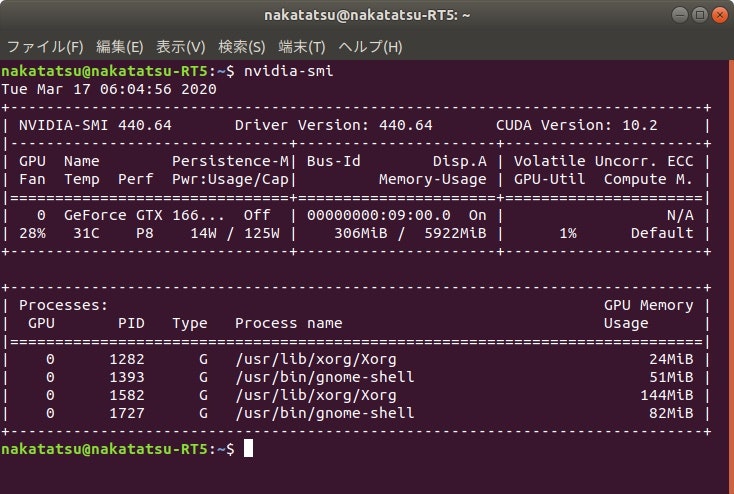Open the ファイル(F) menu
734x494 pixels.
[x=45, y=47]
